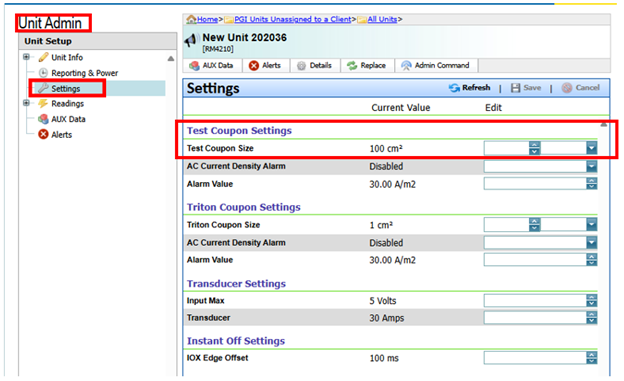Adjust the Input Max spinner
This screenshot has width=624, height=381.
click(592, 301)
